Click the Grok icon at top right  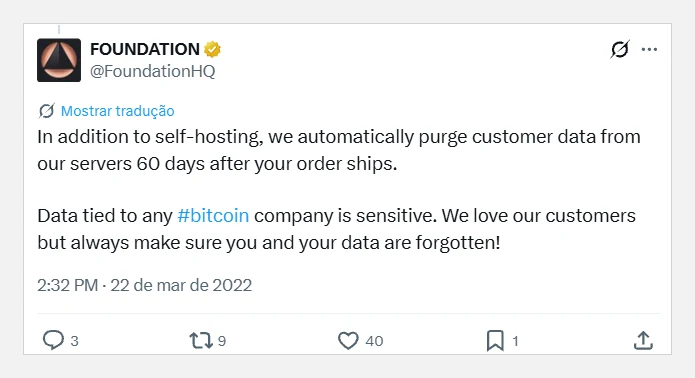pyautogui.click(x=620, y=49)
